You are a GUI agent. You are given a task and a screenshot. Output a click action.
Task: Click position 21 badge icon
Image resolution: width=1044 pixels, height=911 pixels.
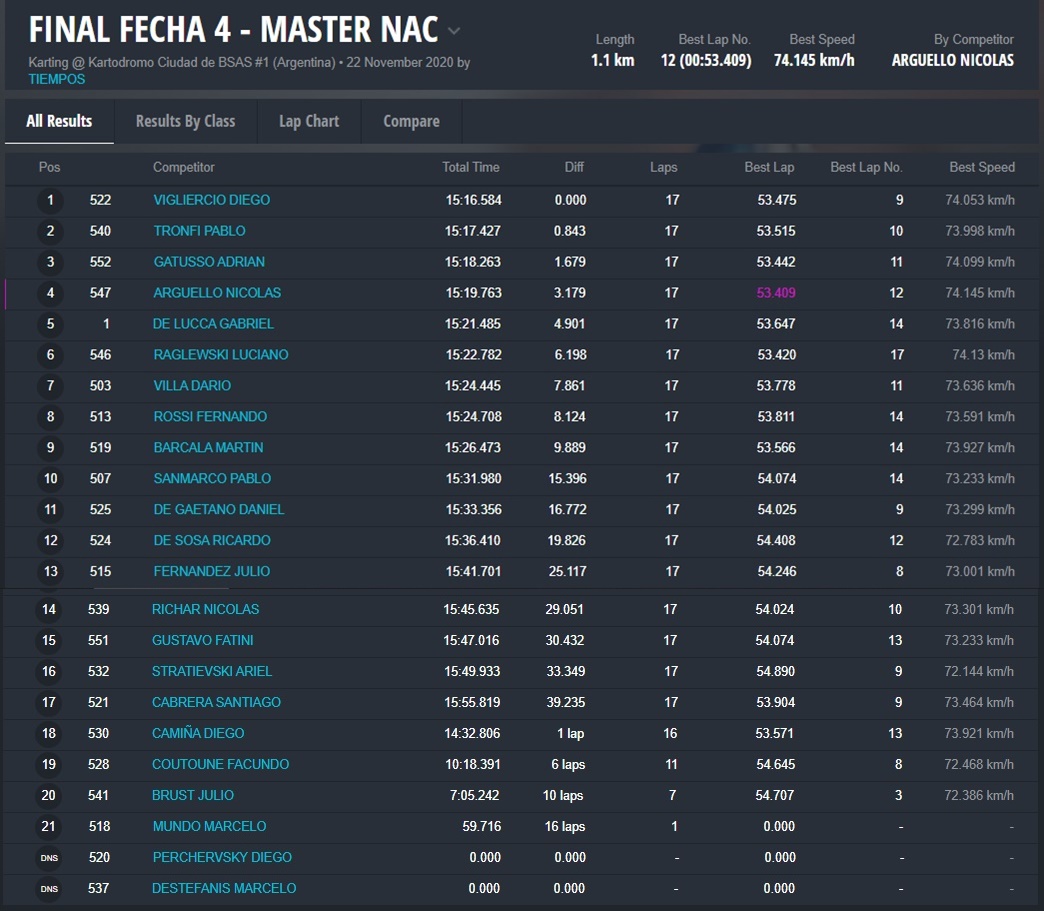click(49, 826)
